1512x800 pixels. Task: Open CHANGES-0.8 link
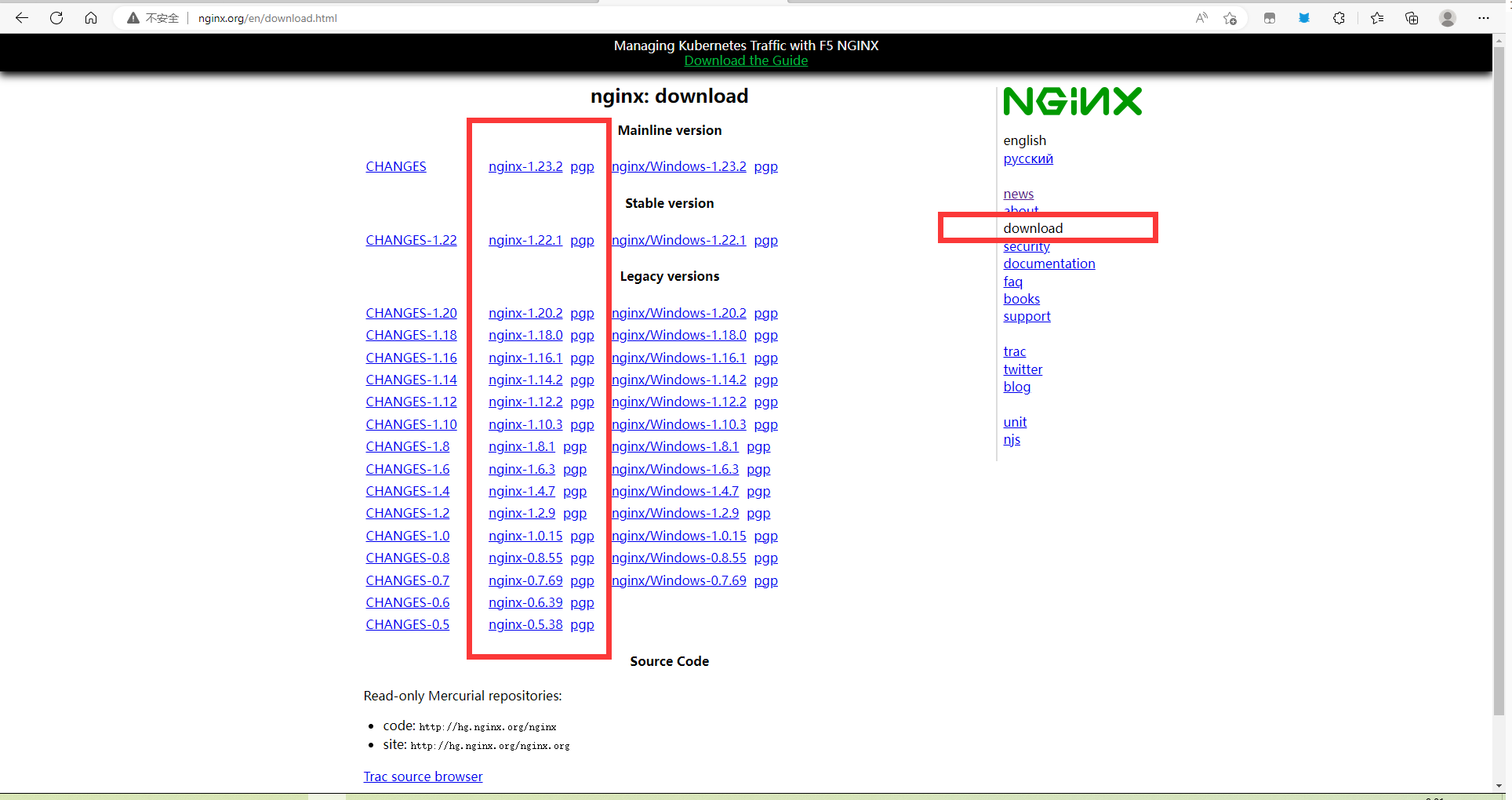click(408, 558)
